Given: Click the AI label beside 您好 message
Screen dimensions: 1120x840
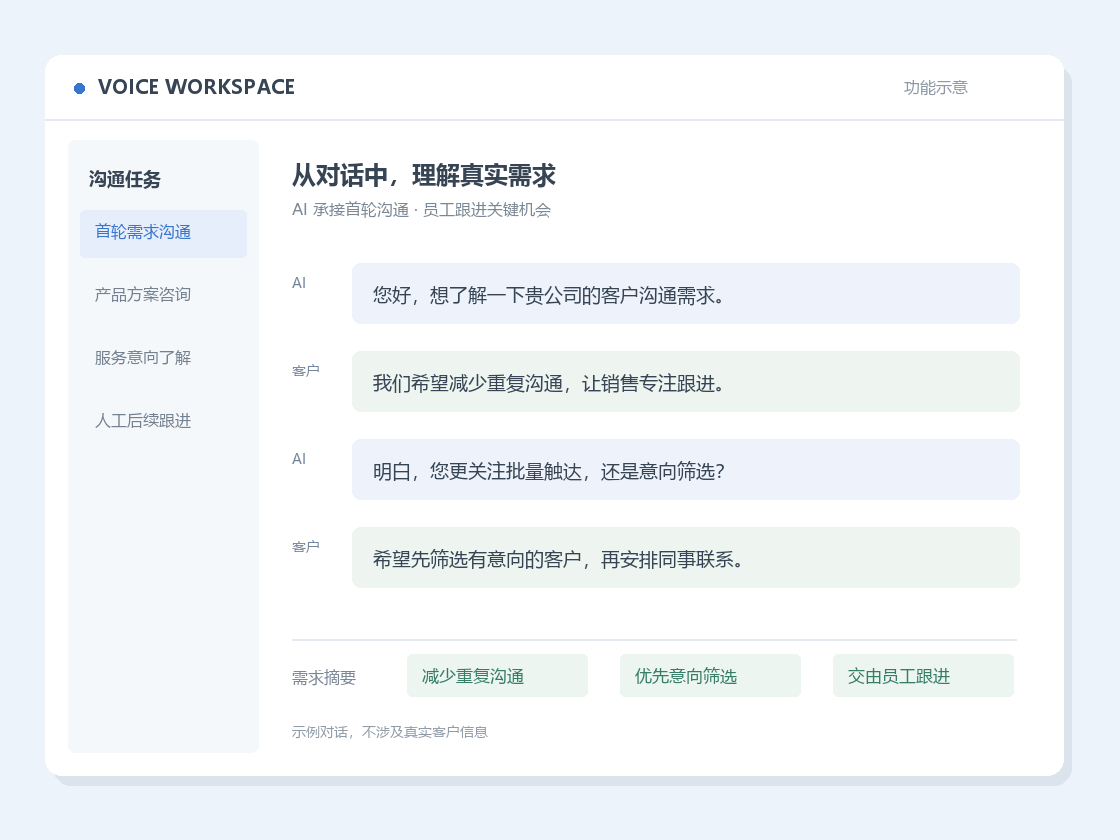Looking at the screenshot, I should 299,283.
